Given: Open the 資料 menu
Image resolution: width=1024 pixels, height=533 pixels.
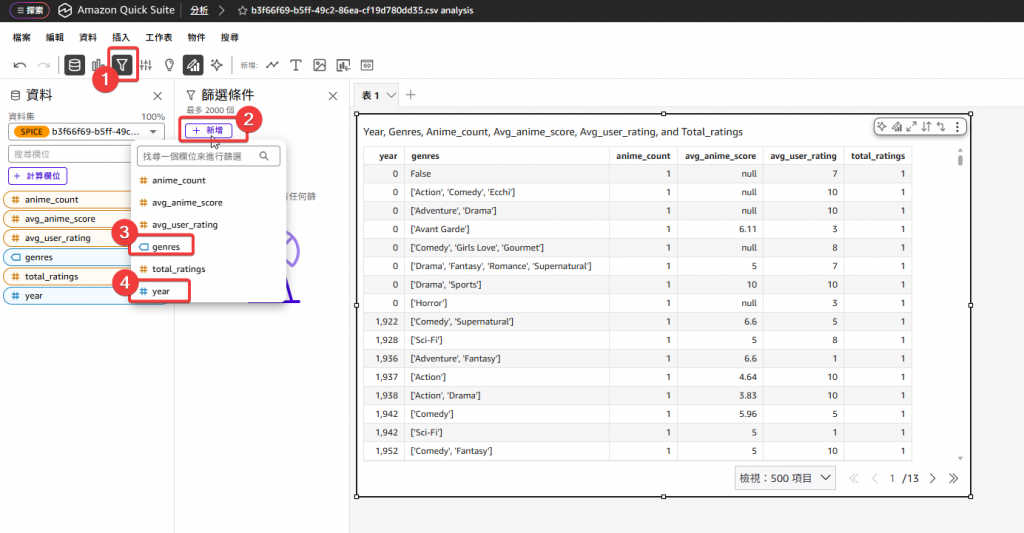Looking at the screenshot, I should point(88,37).
